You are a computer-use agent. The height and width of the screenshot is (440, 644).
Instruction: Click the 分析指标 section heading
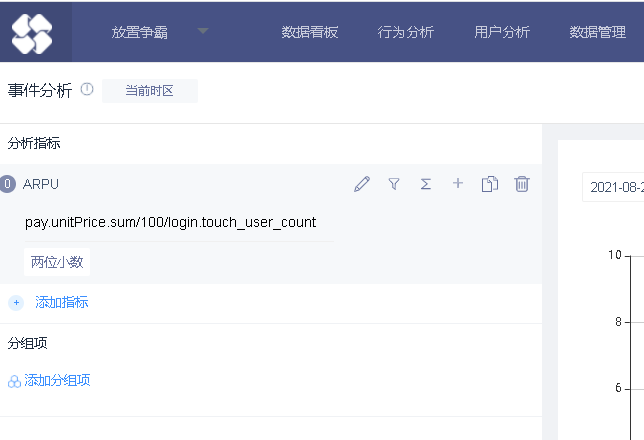34,143
